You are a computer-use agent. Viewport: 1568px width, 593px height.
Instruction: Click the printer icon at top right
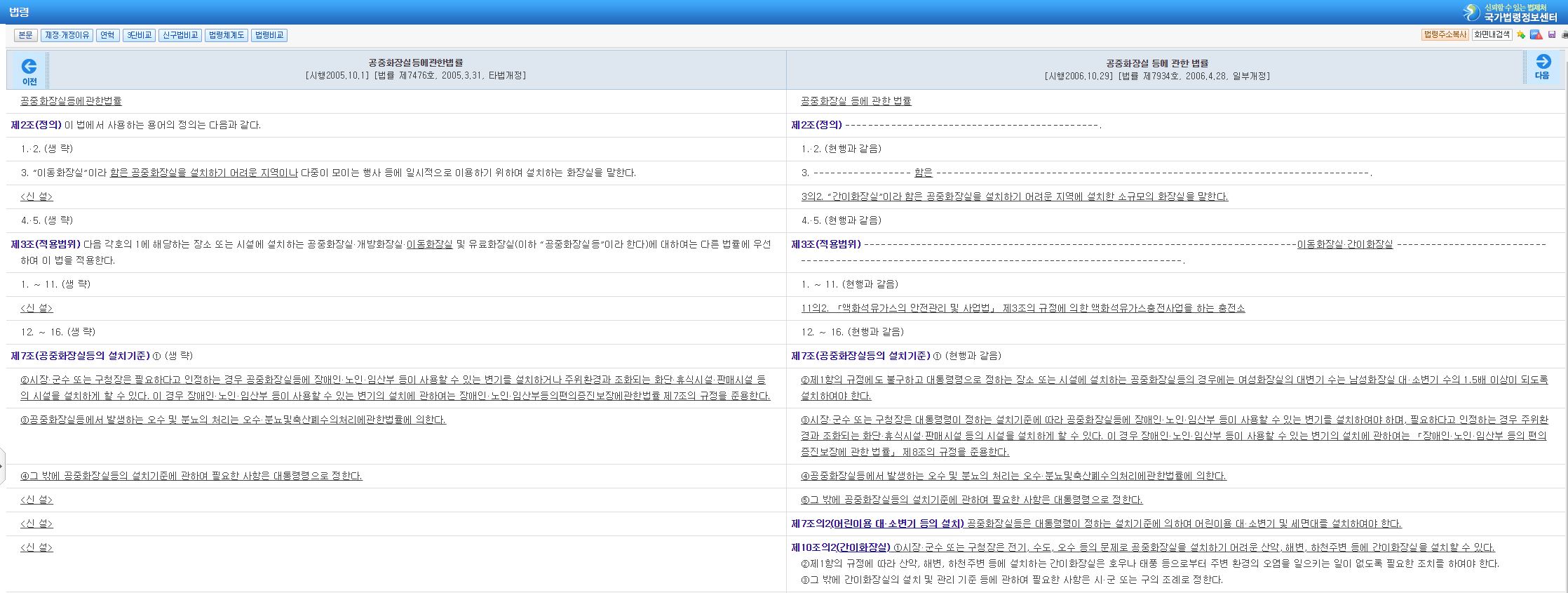pyautogui.click(x=1564, y=35)
